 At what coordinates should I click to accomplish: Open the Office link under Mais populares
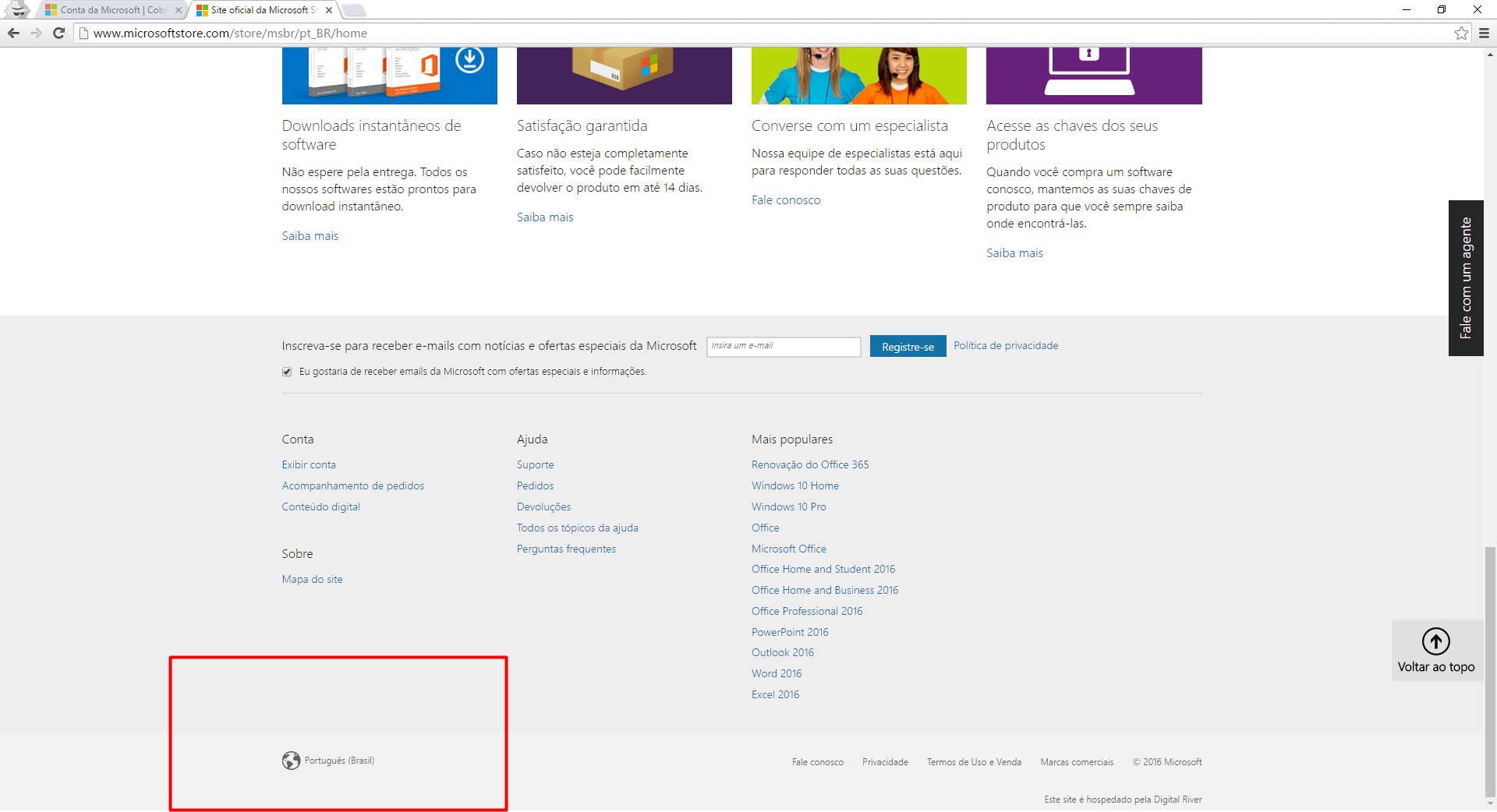766,528
